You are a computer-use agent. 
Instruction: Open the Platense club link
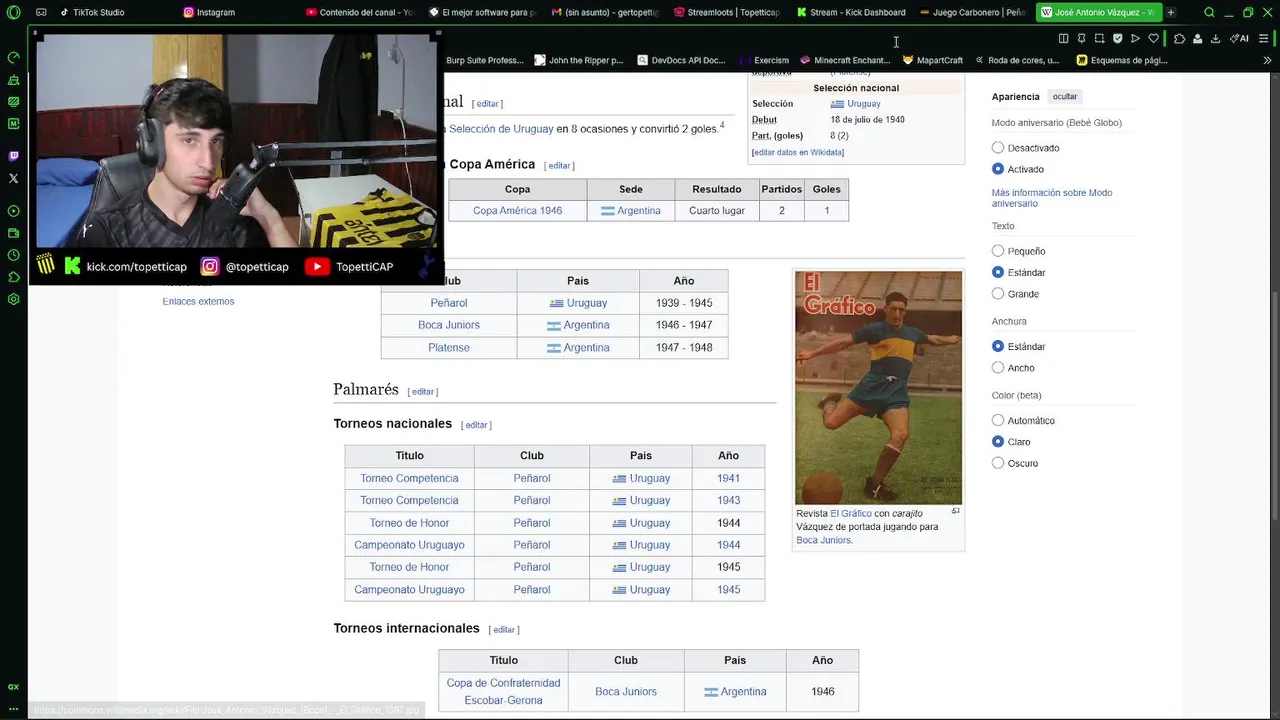pos(449,347)
